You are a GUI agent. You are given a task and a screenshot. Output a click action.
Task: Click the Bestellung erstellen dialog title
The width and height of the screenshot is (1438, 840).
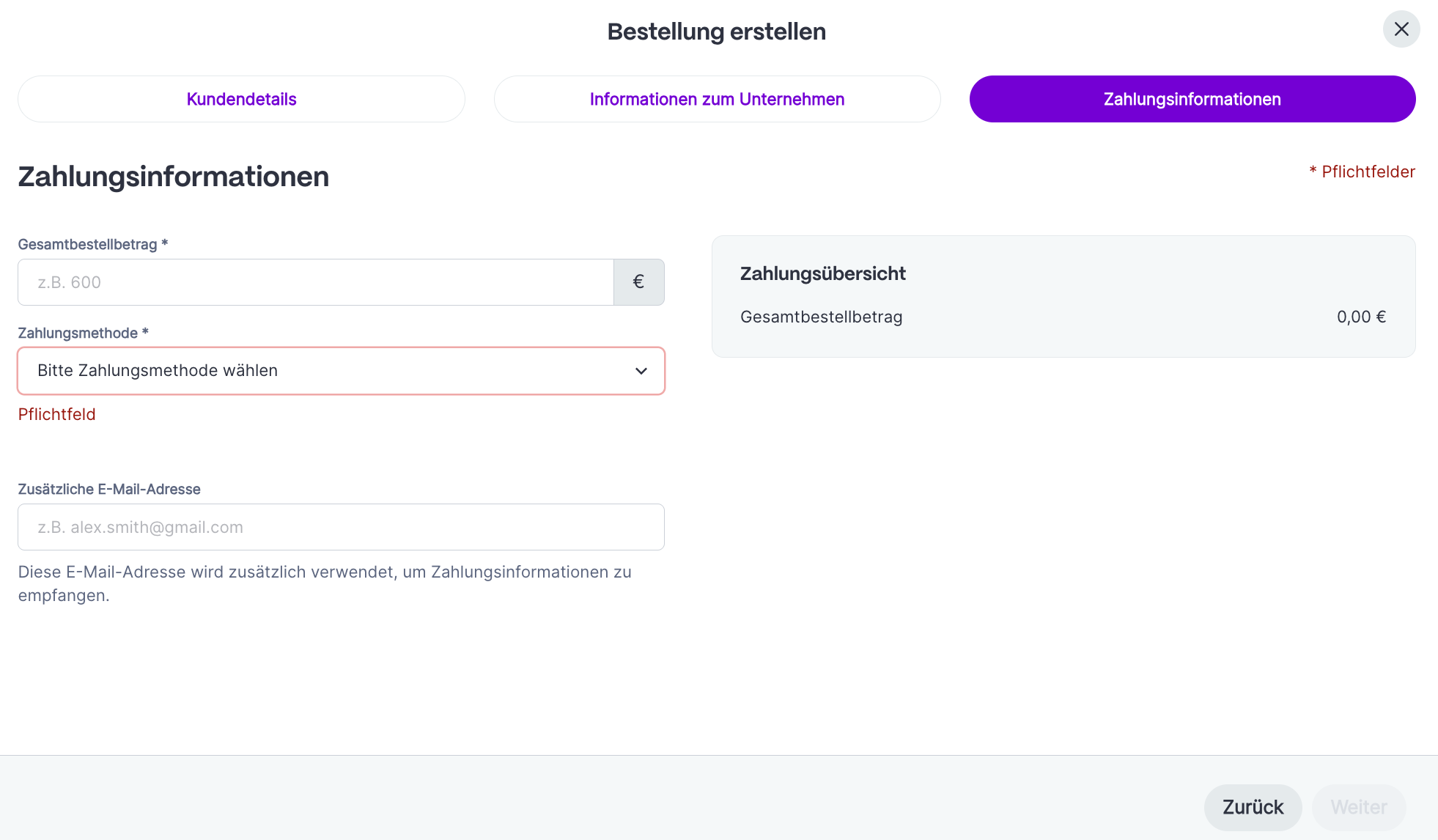(716, 32)
